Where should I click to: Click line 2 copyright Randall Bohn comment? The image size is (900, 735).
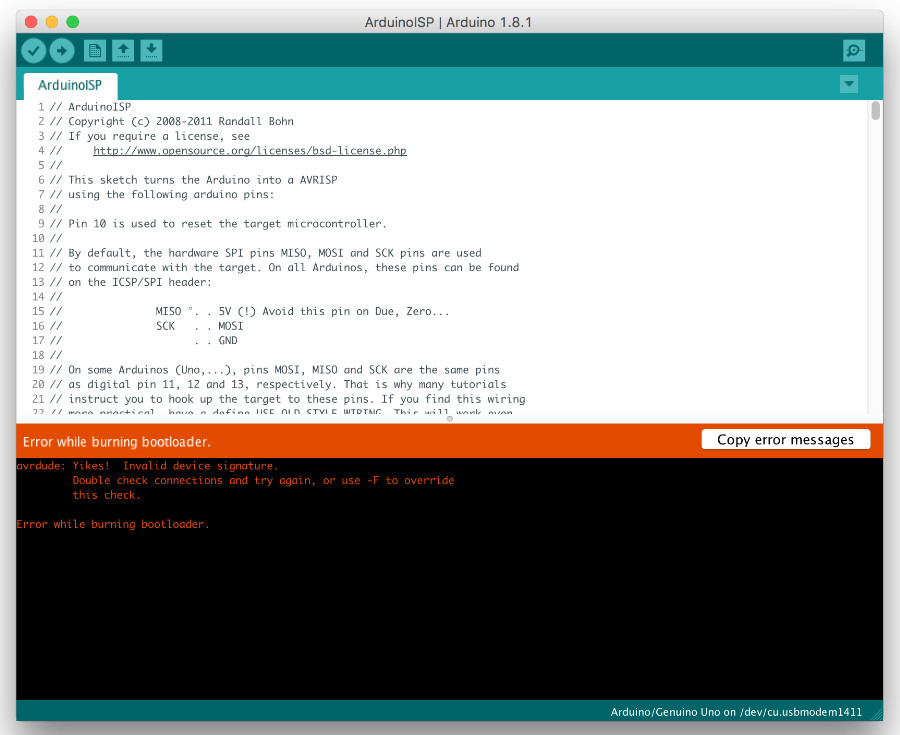[172, 122]
